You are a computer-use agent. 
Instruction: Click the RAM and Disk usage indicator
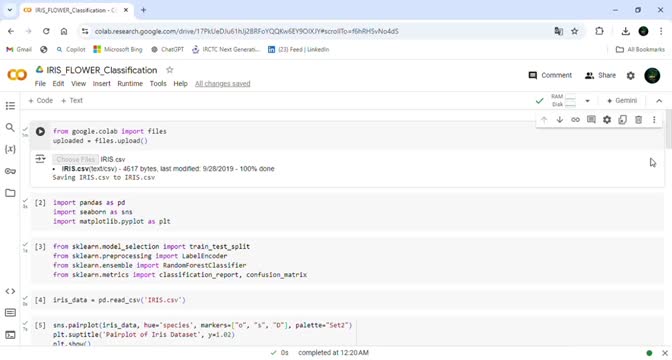pos(564,101)
